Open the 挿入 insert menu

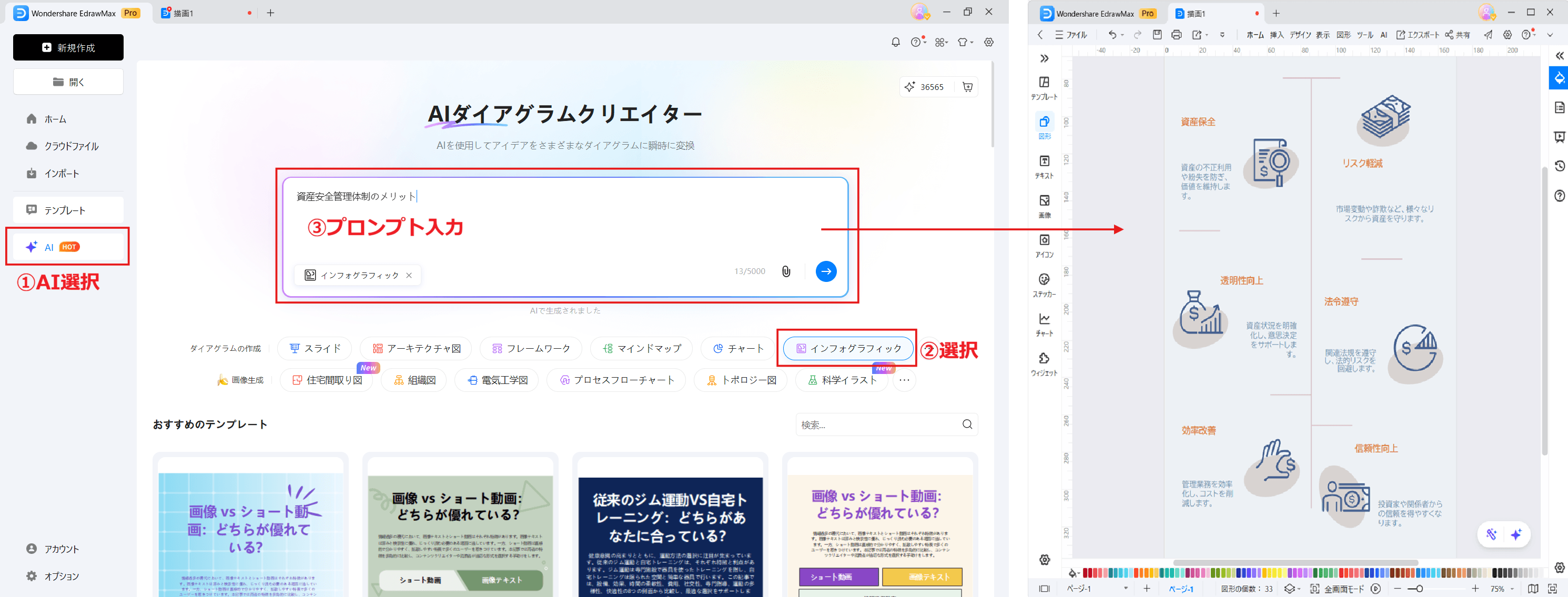(1277, 35)
